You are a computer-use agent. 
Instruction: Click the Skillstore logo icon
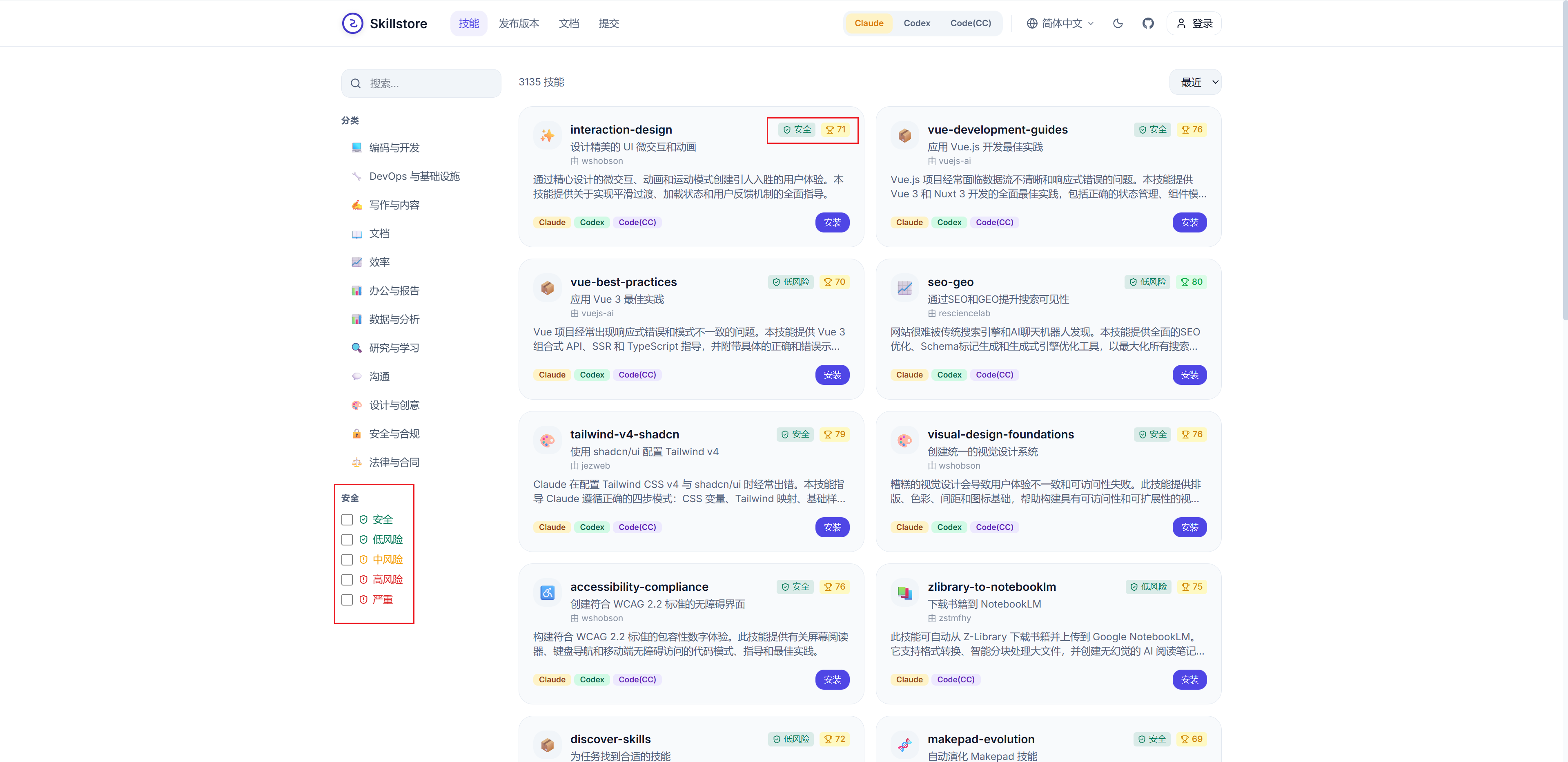click(352, 23)
